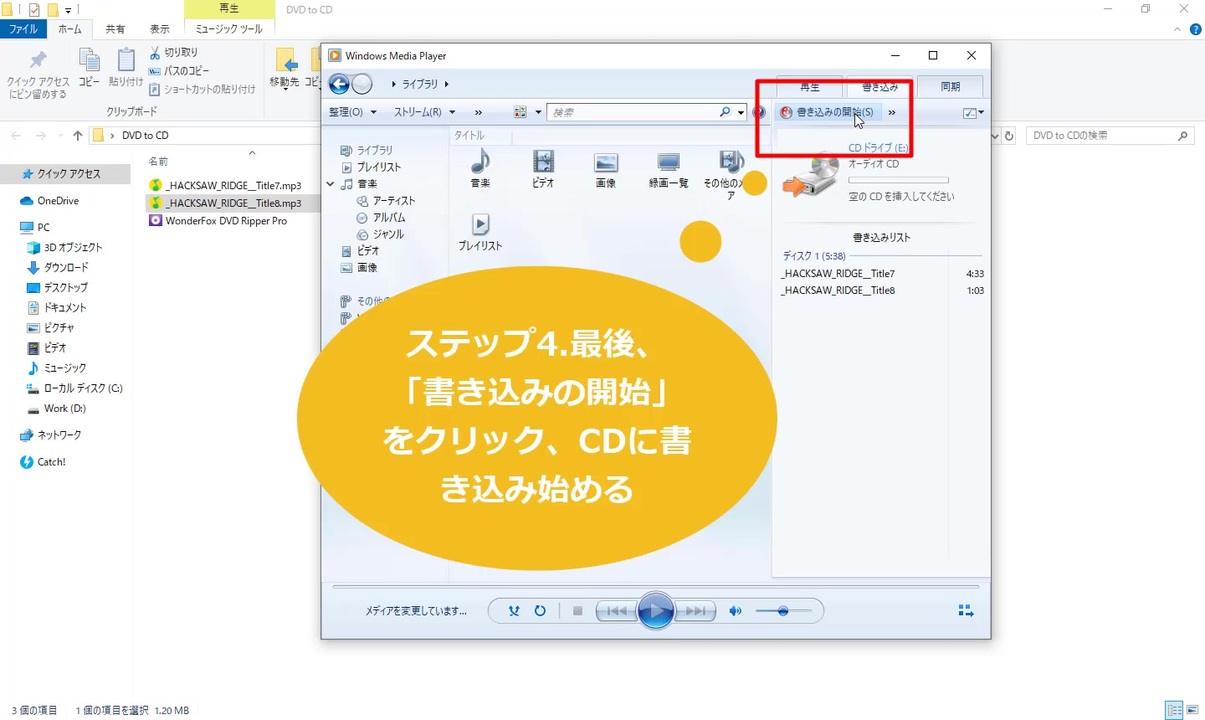Click パスのコピー in Explorer ribbon

pos(179,70)
